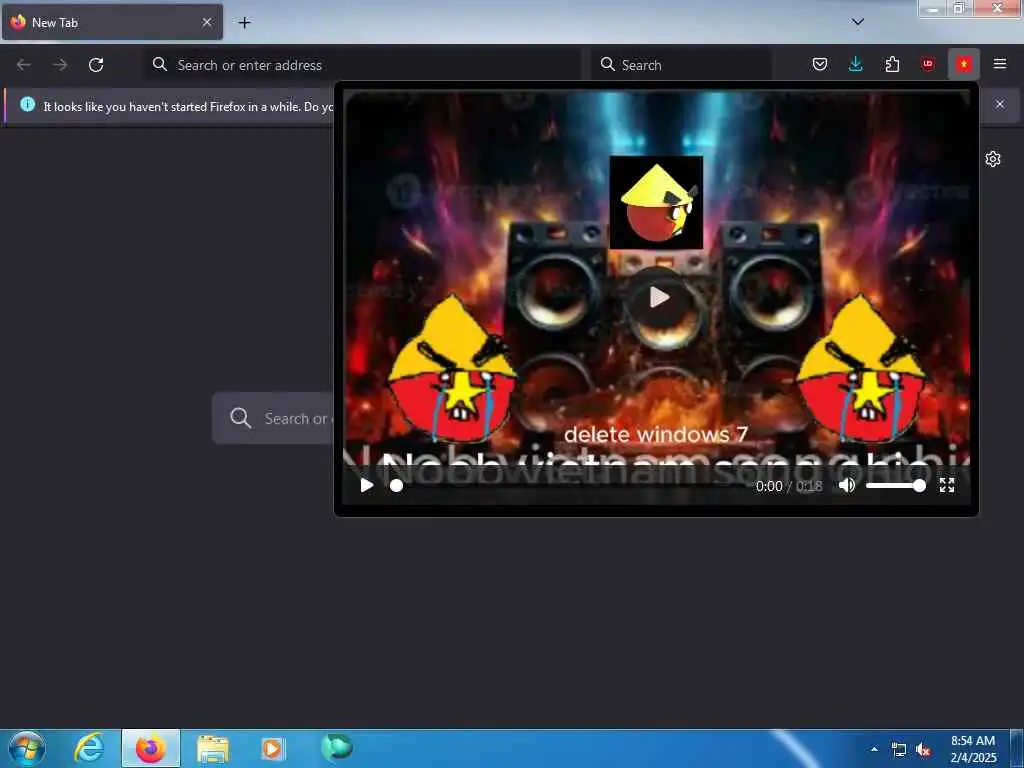Open the uBlock Origin extension icon
The width and height of the screenshot is (1024, 768).
[x=928, y=64]
